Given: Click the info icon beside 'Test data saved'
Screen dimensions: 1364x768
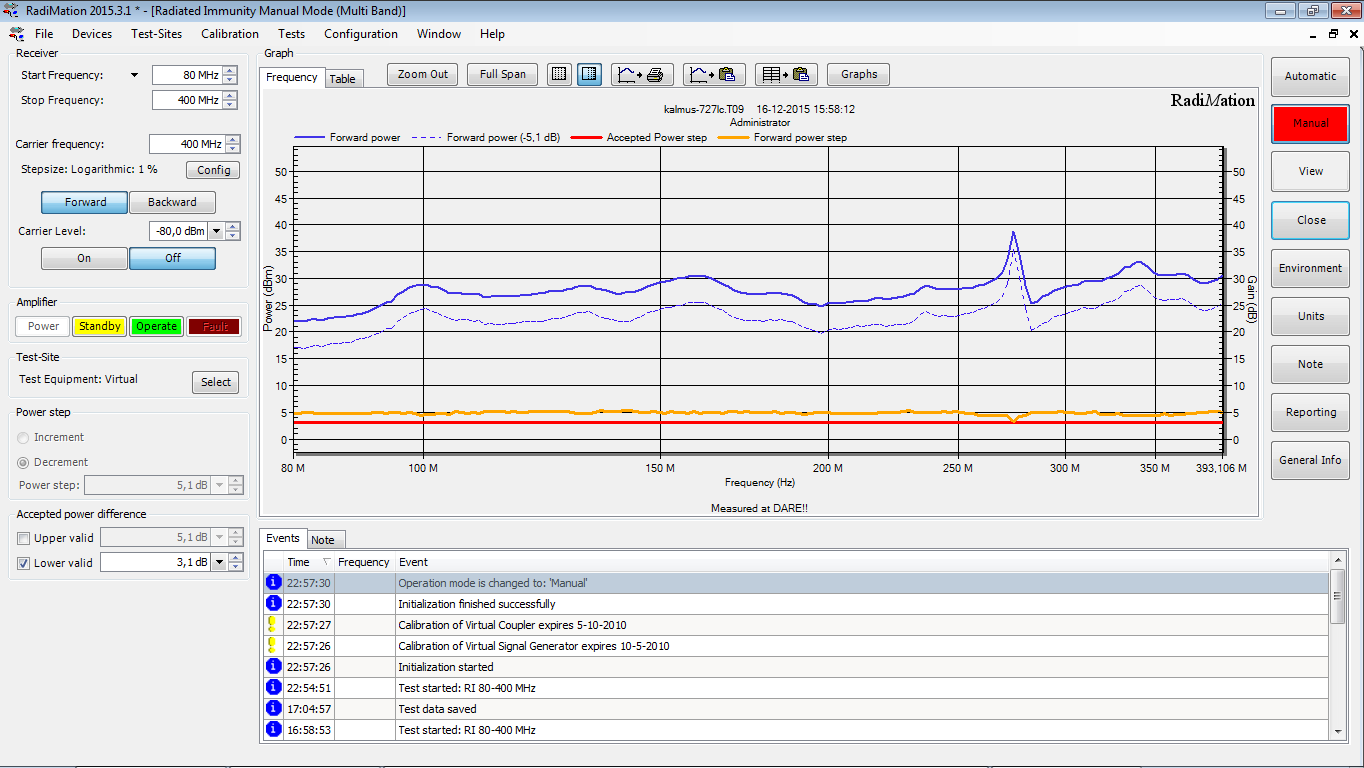Looking at the screenshot, I should (273, 708).
